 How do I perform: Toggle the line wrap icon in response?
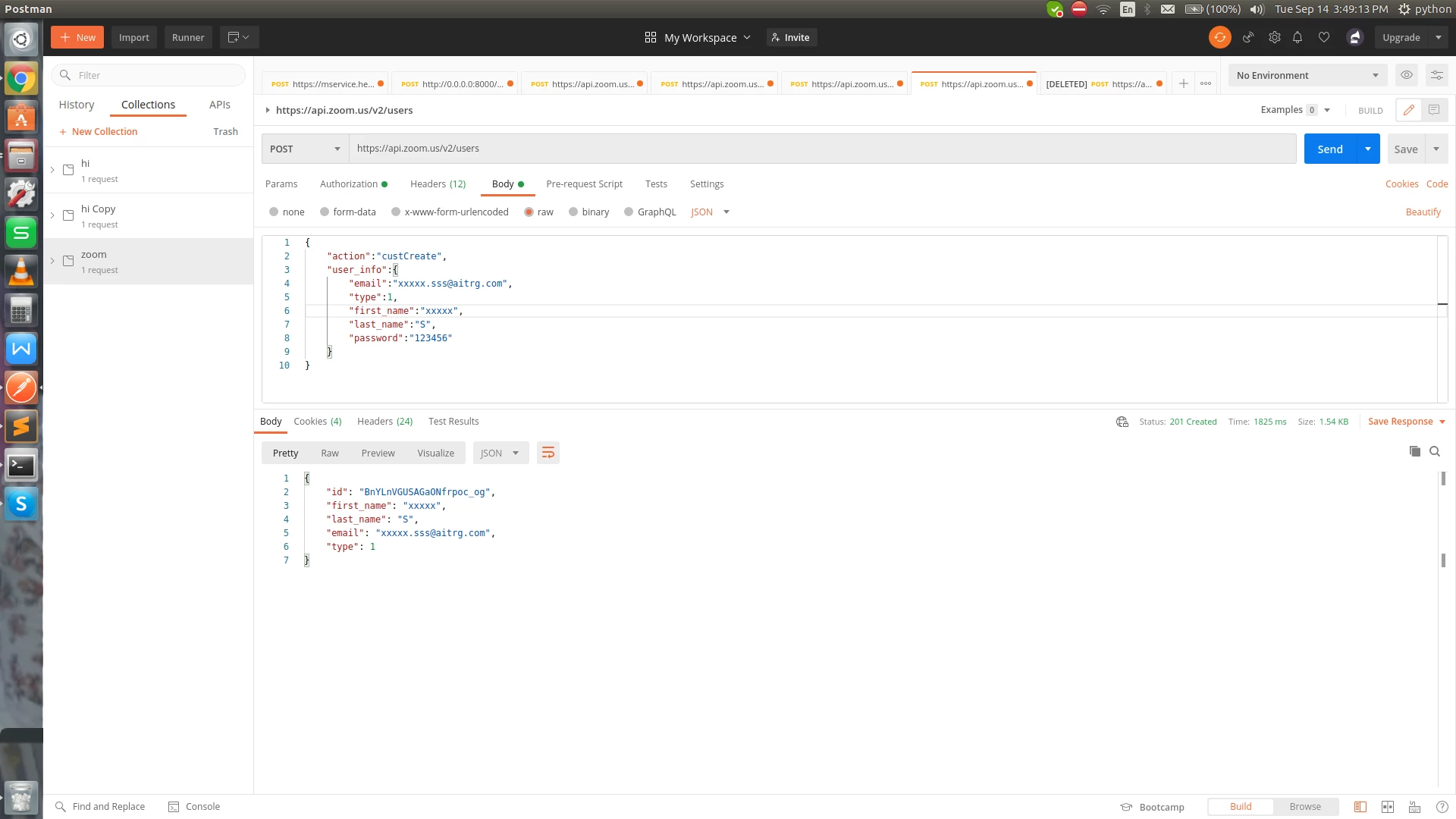548,453
